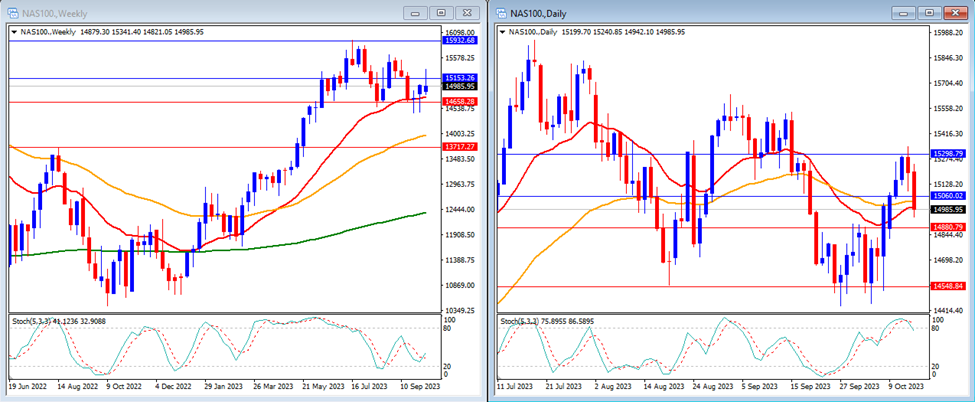The height and width of the screenshot is (402, 975).
Task: Minimize the NAS100 Daily chart window
Action: pyautogui.click(x=905, y=13)
